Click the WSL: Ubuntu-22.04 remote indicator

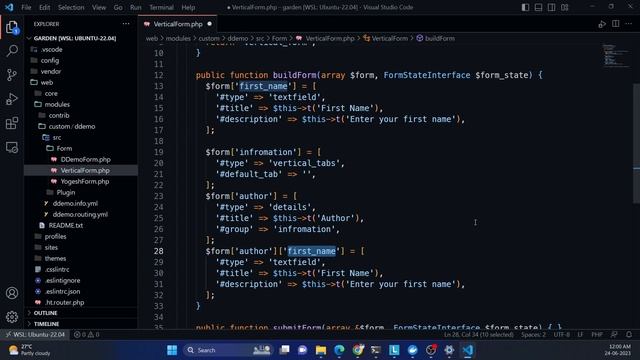[x=35, y=335]
